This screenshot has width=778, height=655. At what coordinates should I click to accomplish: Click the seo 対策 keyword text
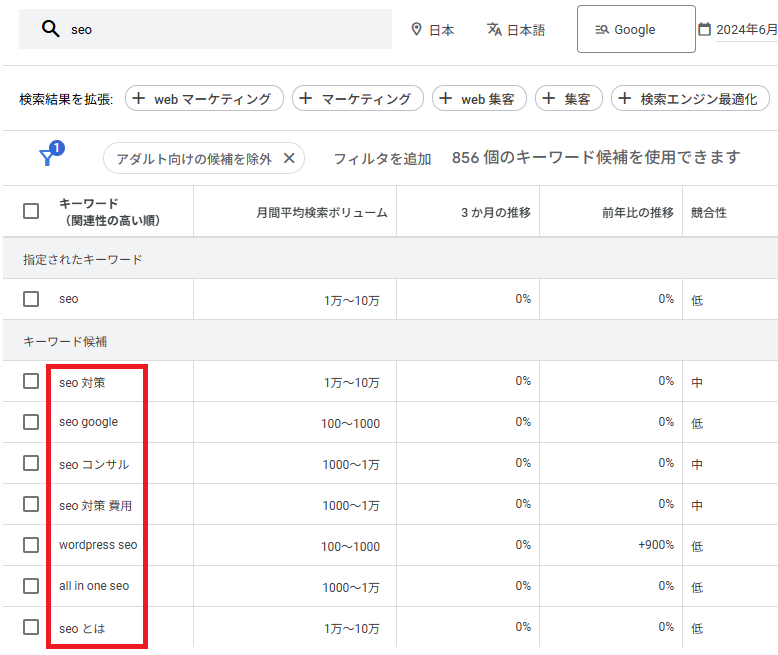(x=82, y=383)
